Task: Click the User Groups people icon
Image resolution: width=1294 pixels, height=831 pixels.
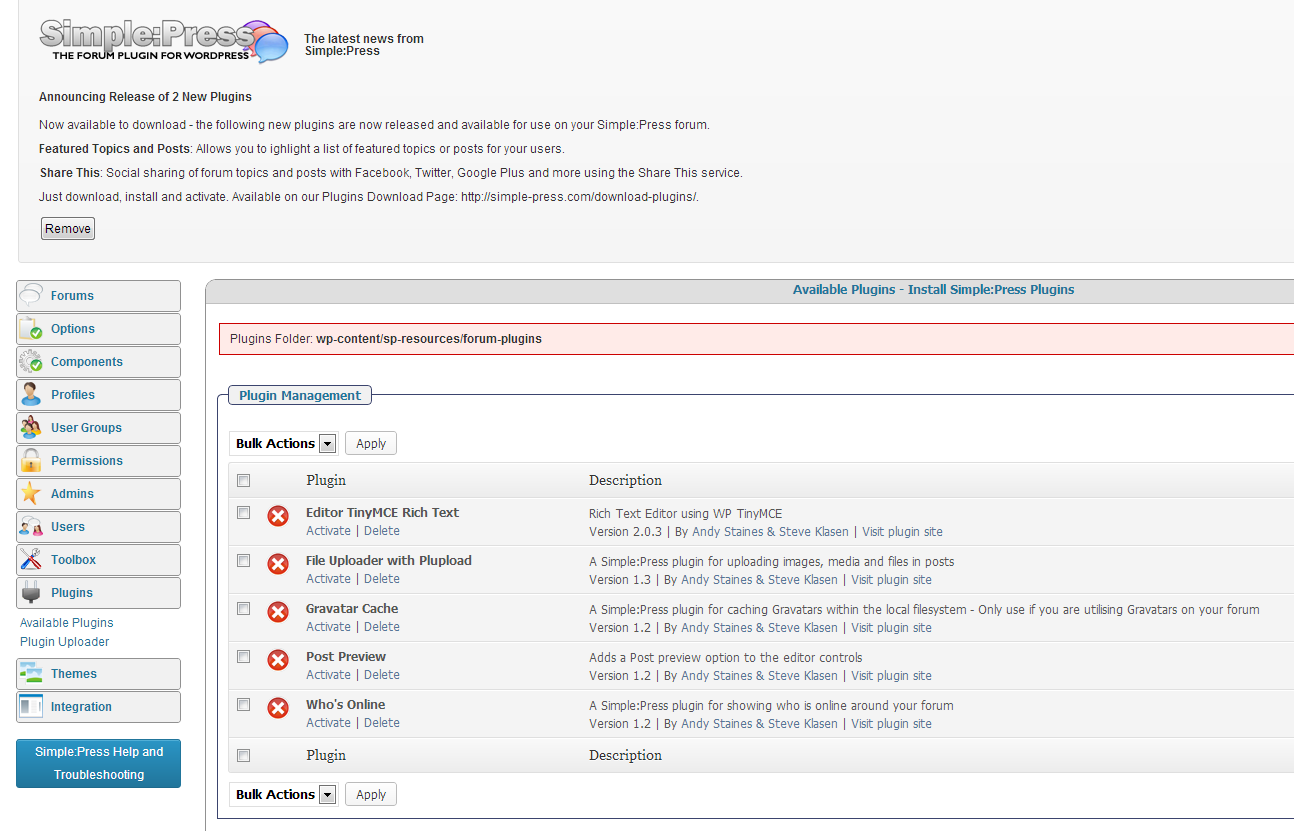Action: coord(31,427)
